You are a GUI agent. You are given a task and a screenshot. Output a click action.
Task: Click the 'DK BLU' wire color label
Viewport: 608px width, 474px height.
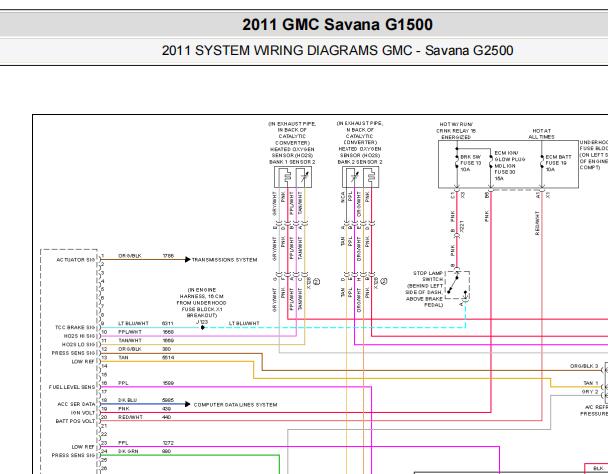click(x=128, y=400)
